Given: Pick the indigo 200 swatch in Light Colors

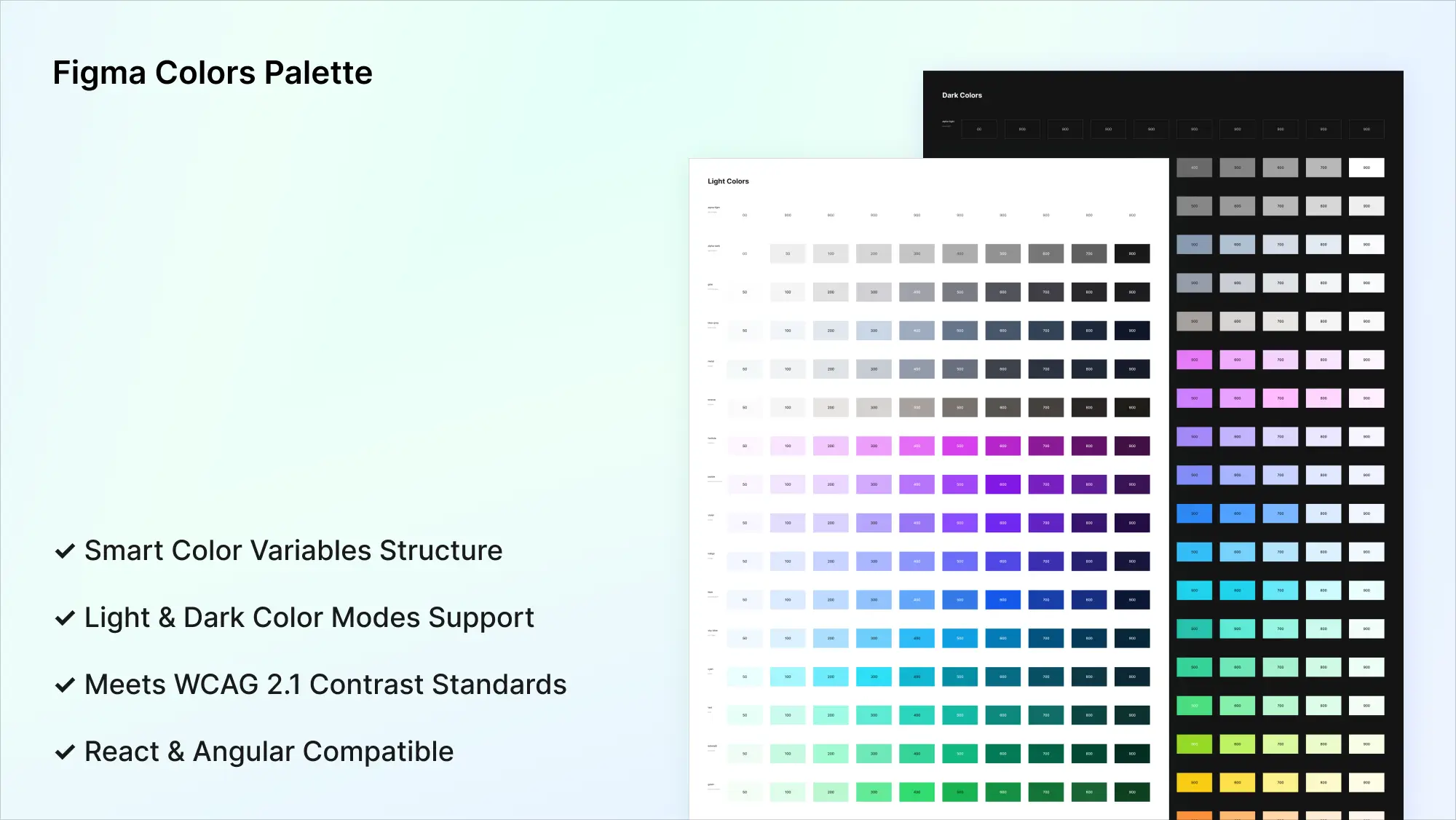Looking at the screenshot, I should [831, 561].
